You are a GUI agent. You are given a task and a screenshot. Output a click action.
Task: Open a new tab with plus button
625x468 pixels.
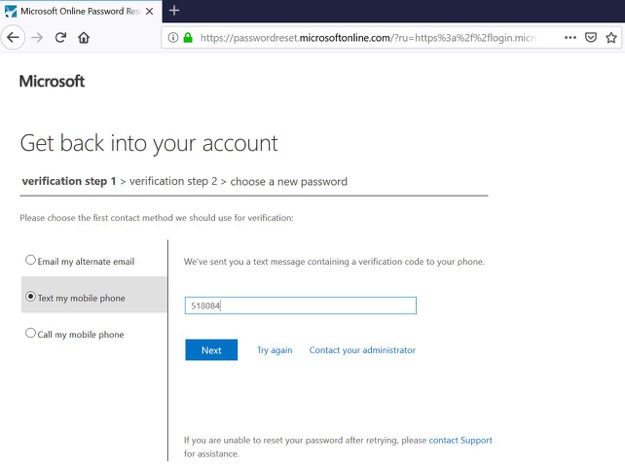tap(174, 10)
